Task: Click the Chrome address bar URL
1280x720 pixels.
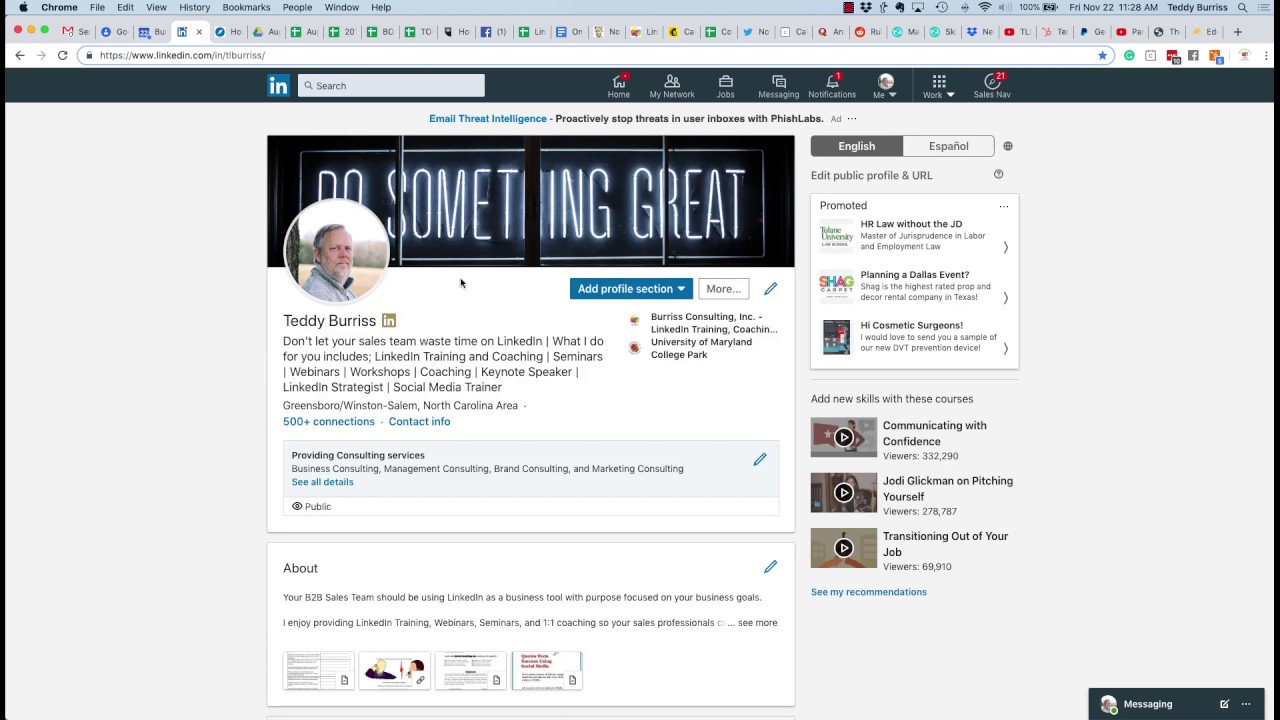Action: coord(183,55)
